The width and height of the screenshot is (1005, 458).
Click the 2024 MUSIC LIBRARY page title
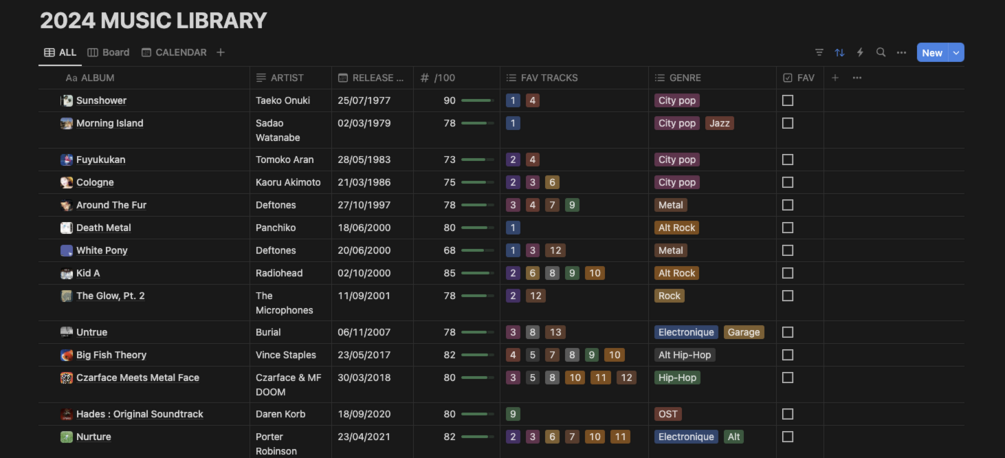click(153, 20)
